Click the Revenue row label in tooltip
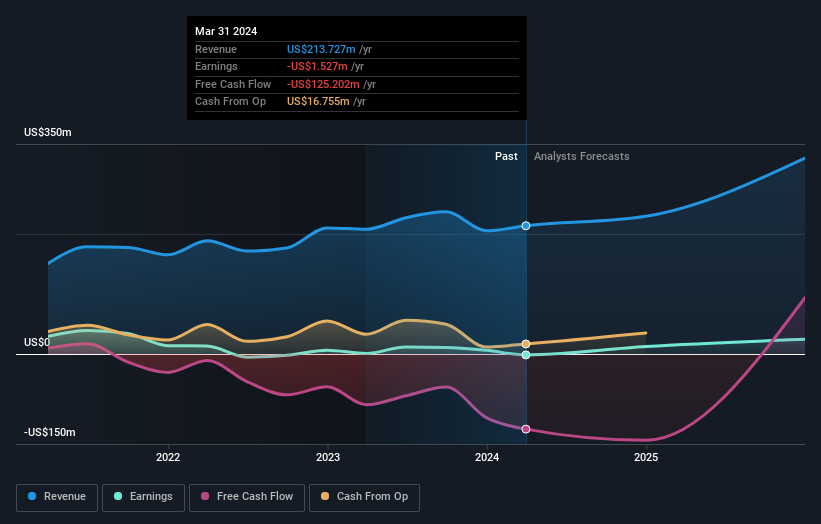The image size is (821, 524). [216, 49]
